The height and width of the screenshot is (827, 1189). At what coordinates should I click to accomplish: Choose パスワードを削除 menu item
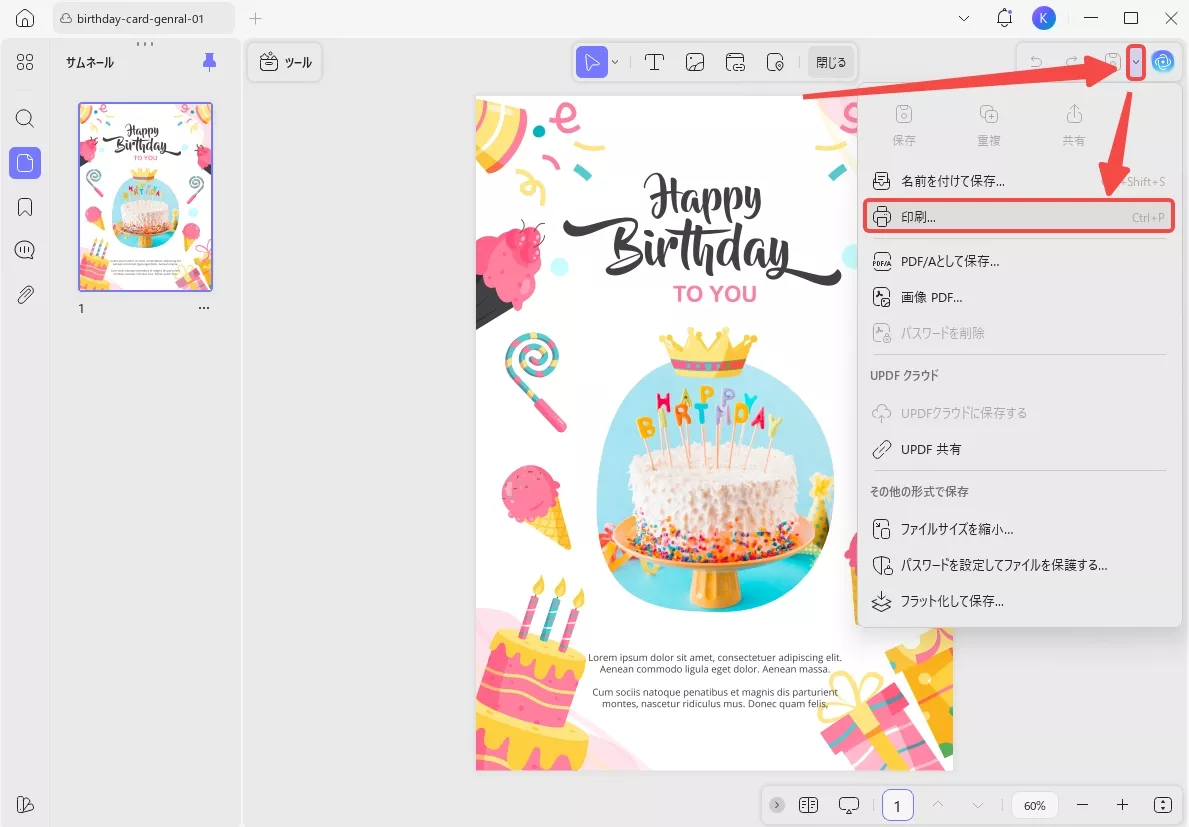click(1018, 333)
